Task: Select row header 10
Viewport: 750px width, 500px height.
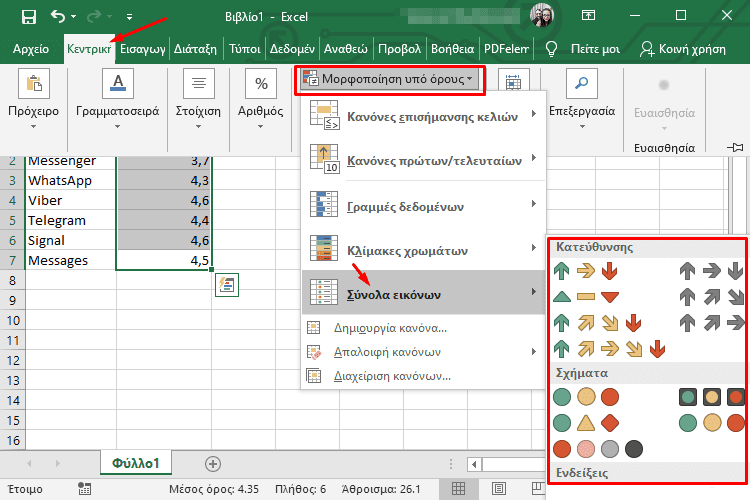Action: coord(13,320)
